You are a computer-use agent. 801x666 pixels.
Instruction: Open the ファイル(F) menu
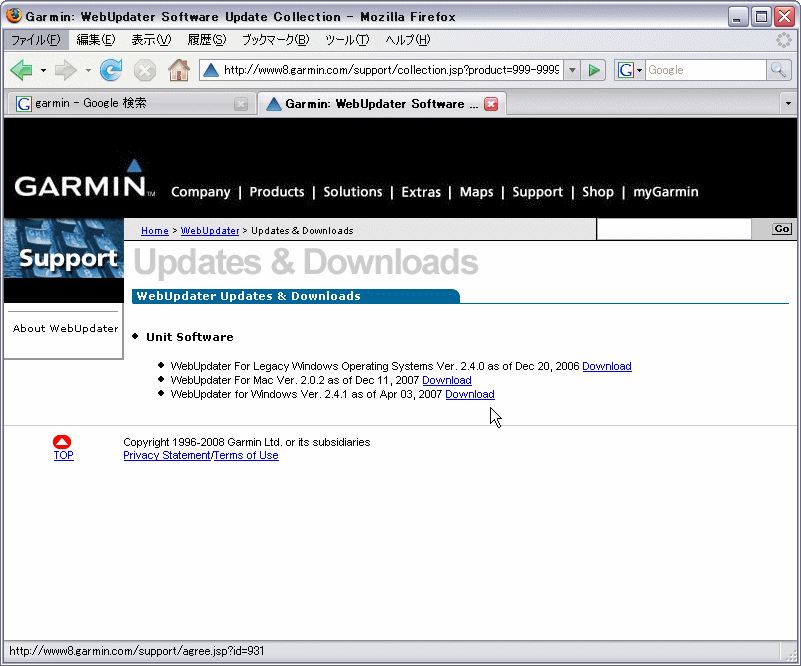point(35,40)
